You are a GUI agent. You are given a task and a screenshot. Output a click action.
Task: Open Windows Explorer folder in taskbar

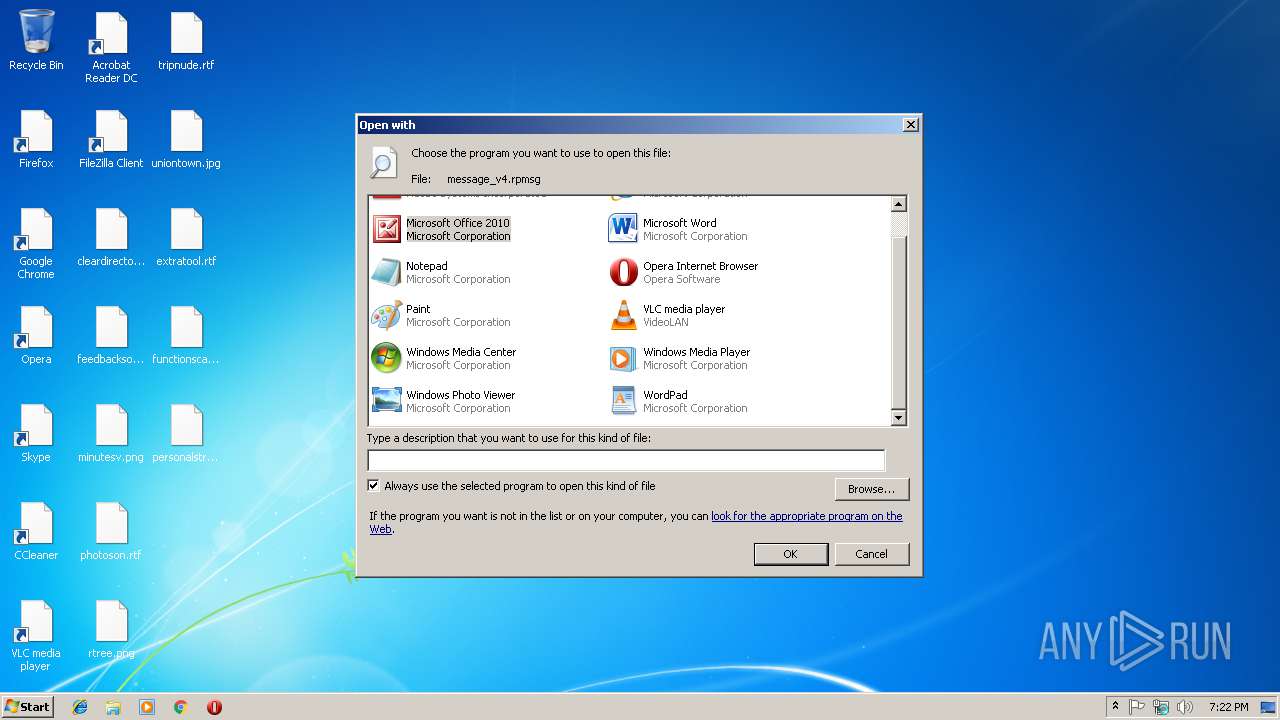(113, 707)
